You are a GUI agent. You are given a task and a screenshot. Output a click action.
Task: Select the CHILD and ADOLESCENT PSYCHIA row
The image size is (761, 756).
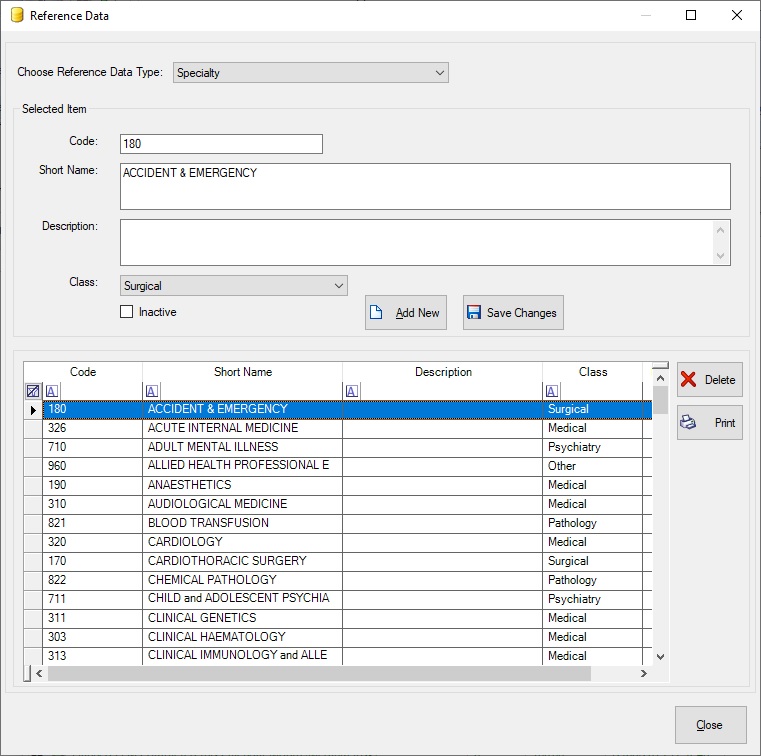point(338,599)
